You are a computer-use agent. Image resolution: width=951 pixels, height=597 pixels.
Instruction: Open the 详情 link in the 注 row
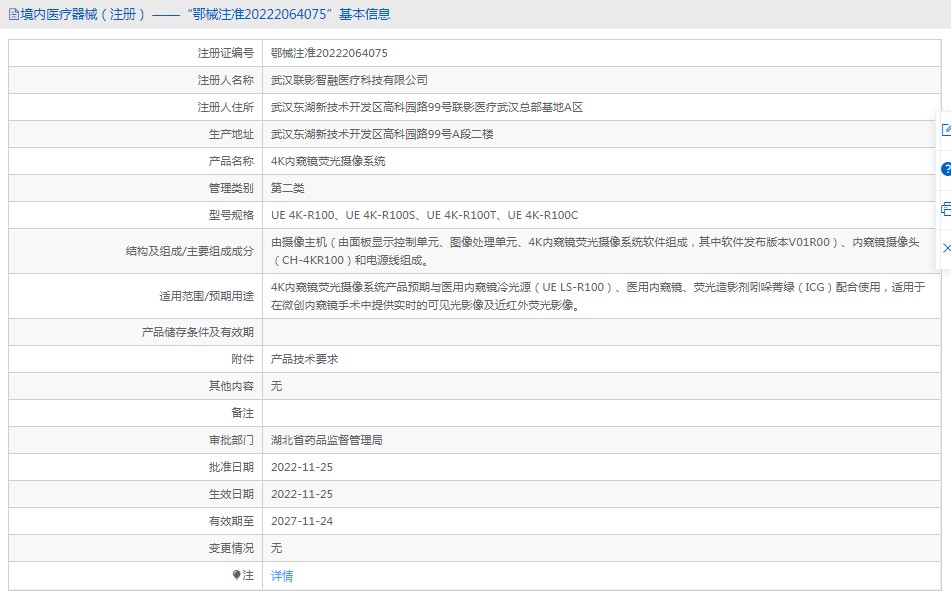(x=282, y=576)
